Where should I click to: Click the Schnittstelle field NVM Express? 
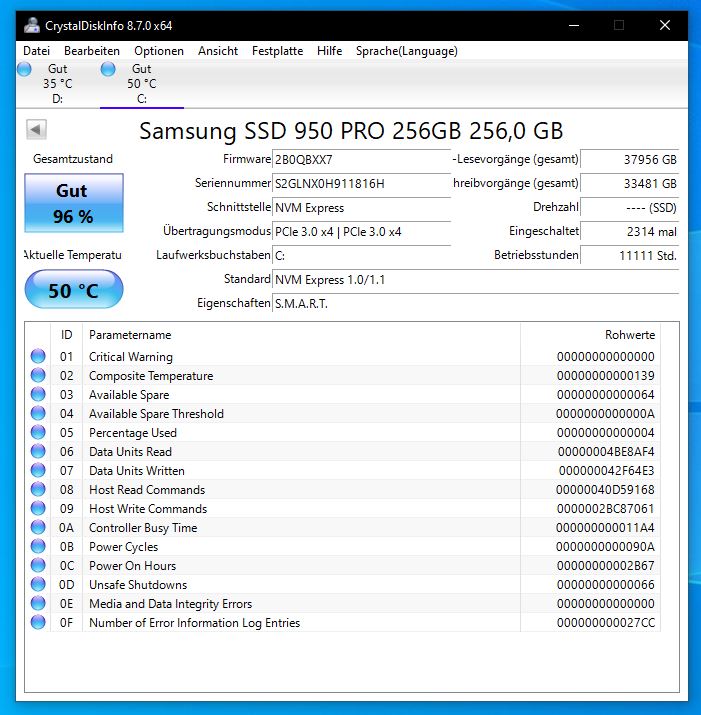click(361, 208)
